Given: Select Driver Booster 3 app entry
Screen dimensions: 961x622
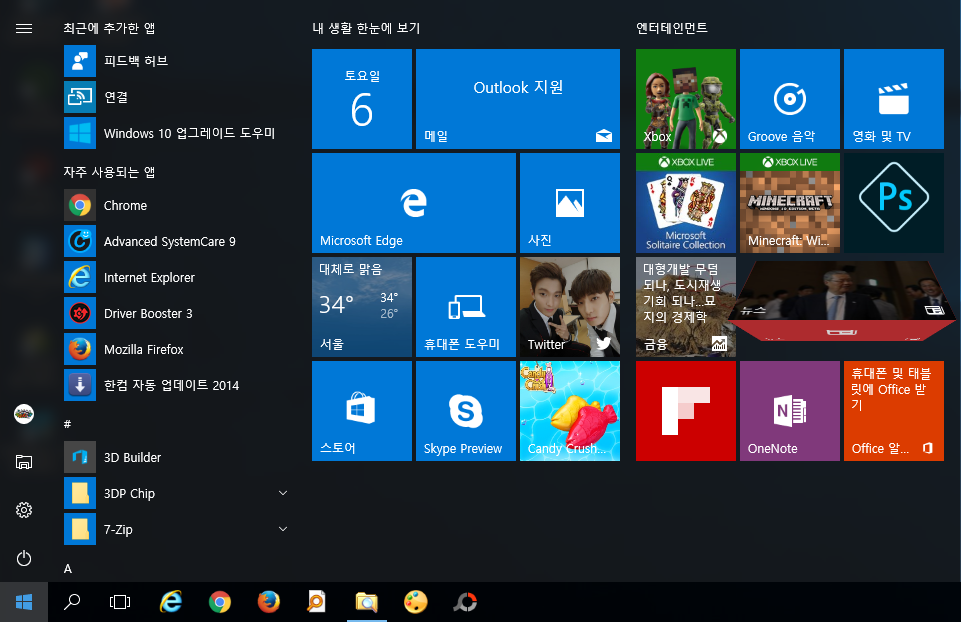Looking at the screenshot, I should tap(148, 313).
